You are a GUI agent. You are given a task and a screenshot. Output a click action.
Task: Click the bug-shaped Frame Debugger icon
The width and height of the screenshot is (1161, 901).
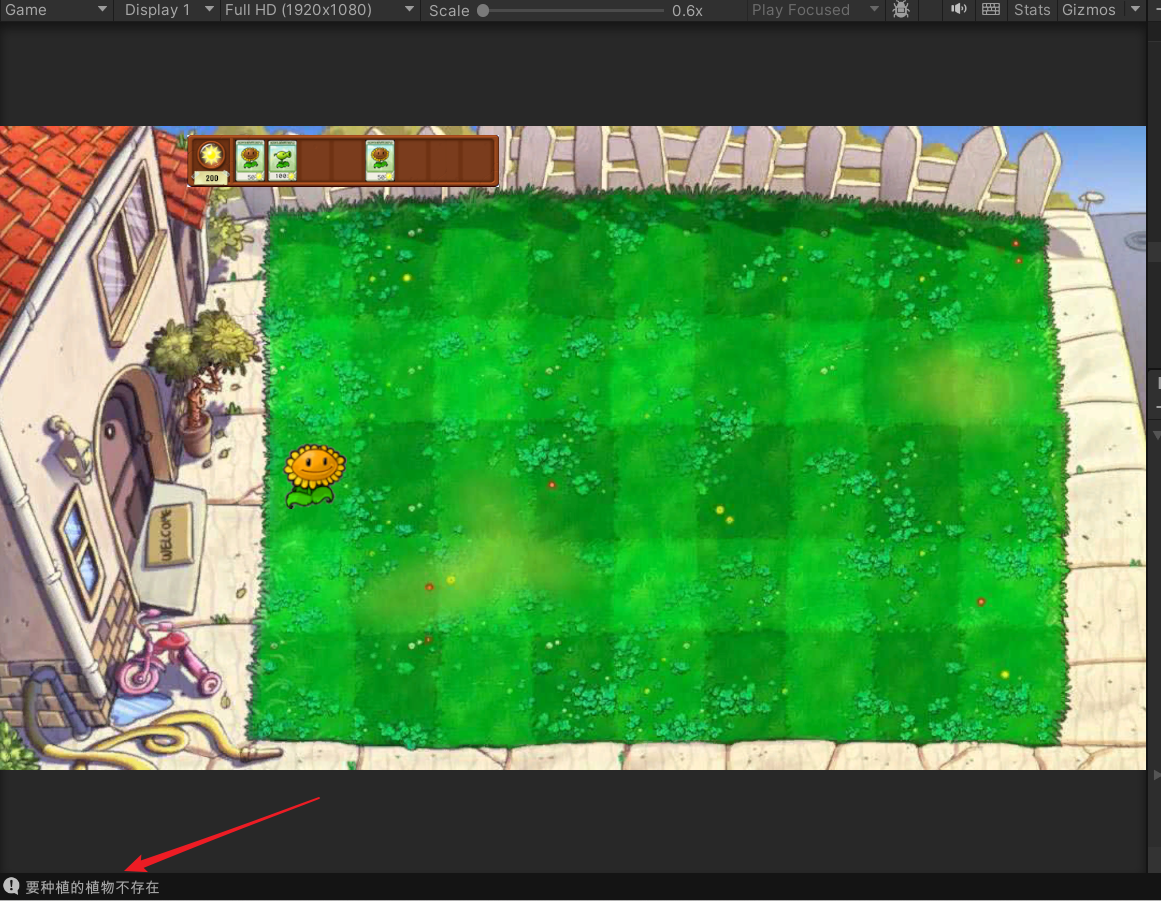coord(901,10)
